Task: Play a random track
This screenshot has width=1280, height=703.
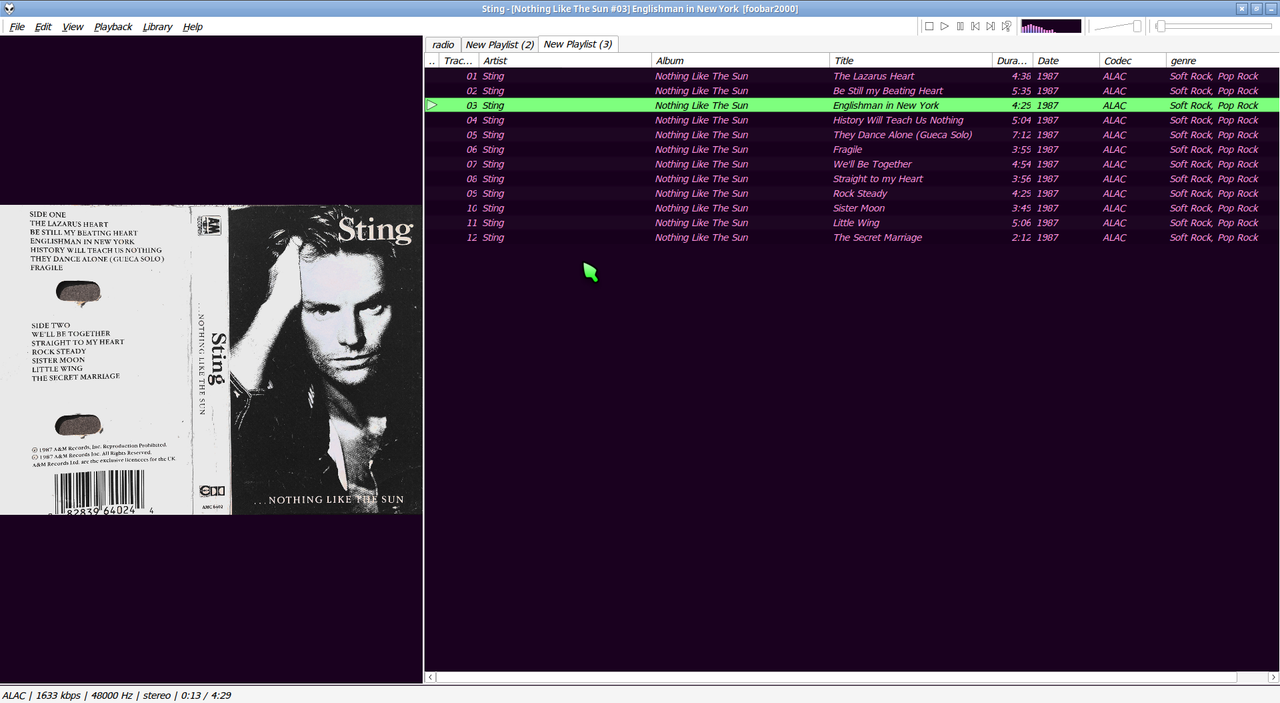Action: click(x=1006, y=26)
